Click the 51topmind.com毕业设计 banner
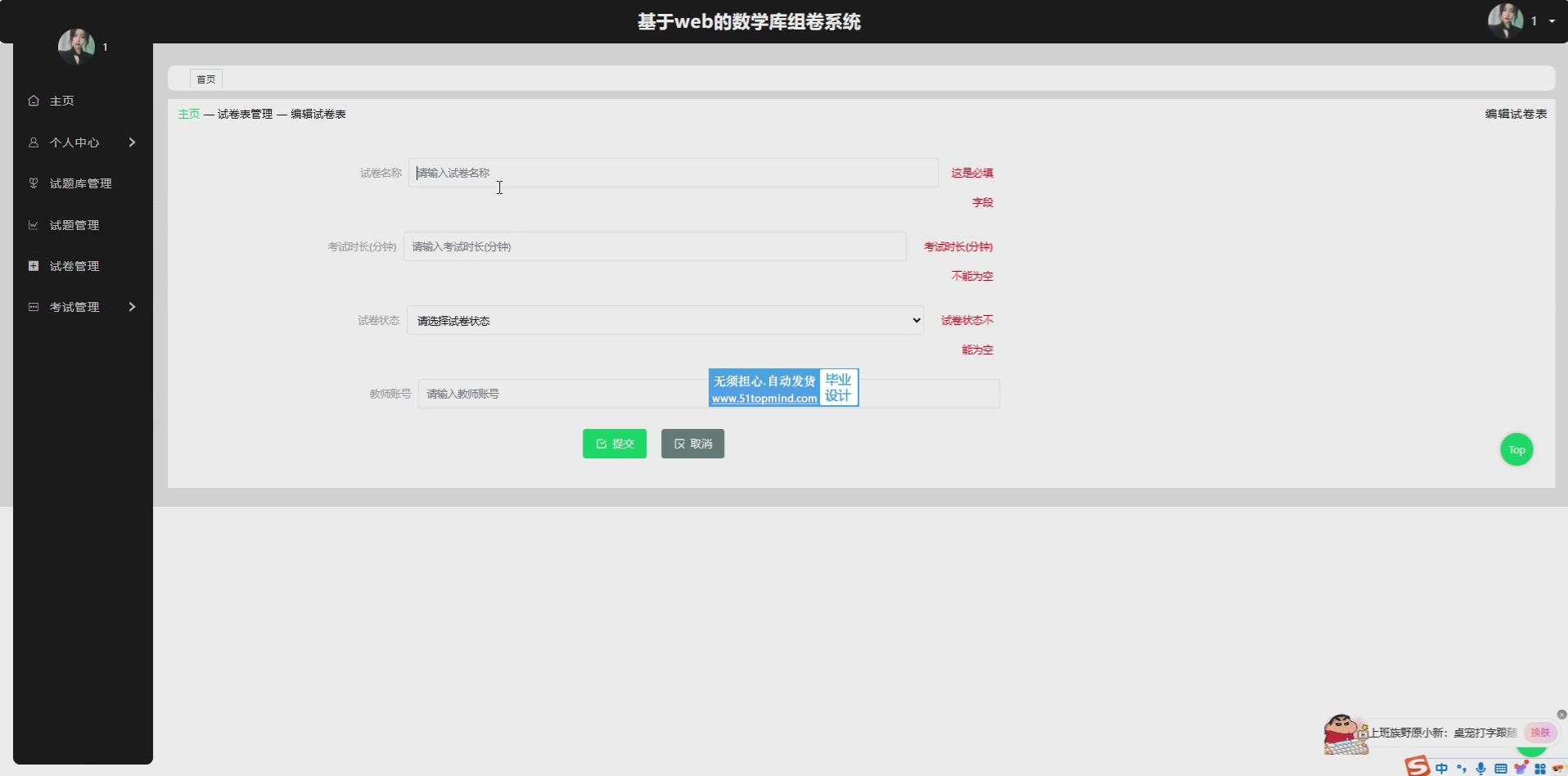The height and width of the screenshot is (776, 1568). tap(783, 388)
